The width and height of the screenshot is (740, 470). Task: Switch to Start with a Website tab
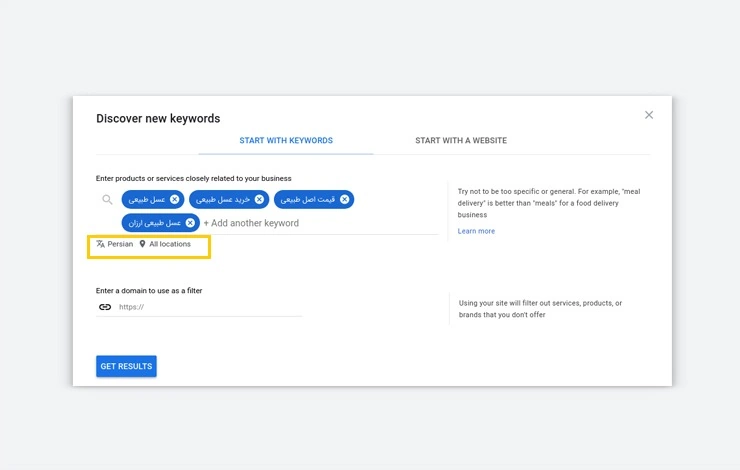pos(461,141)
